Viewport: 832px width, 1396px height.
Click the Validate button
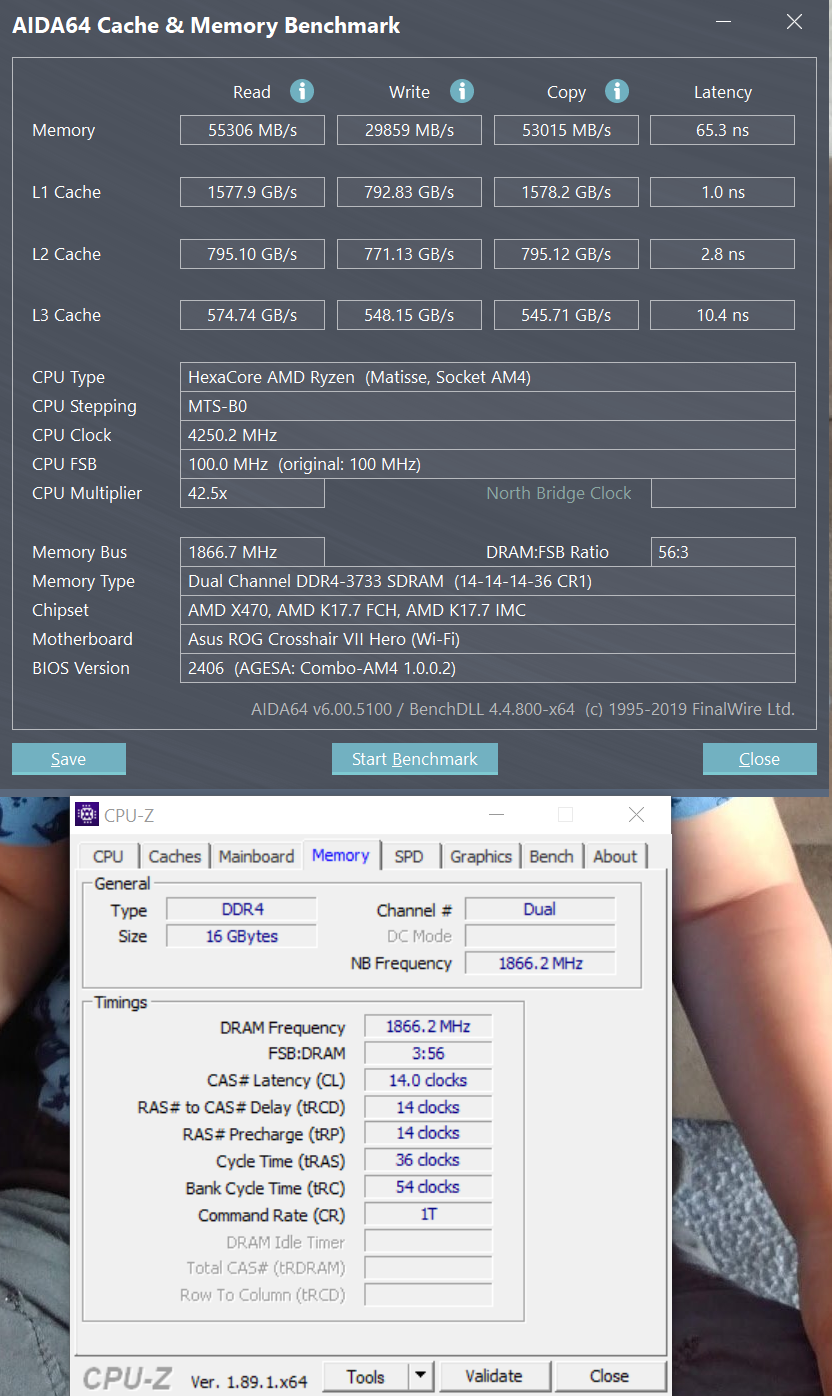click(494, 1376)
